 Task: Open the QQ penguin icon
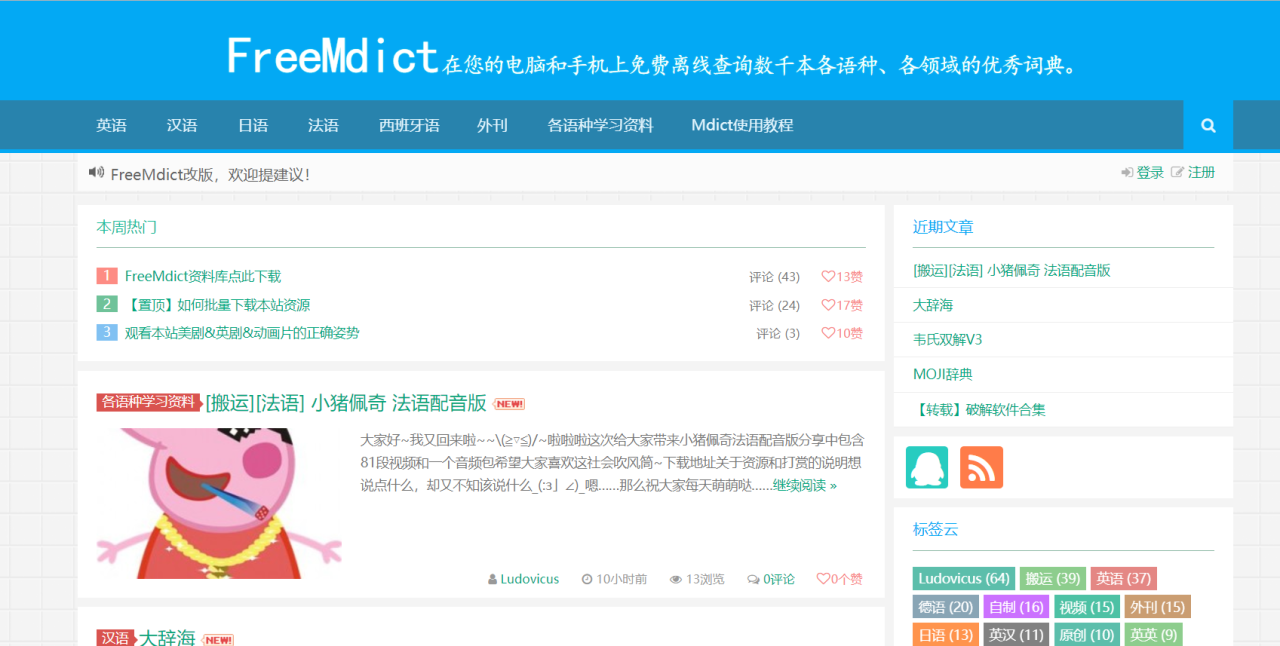pos(927,467)
